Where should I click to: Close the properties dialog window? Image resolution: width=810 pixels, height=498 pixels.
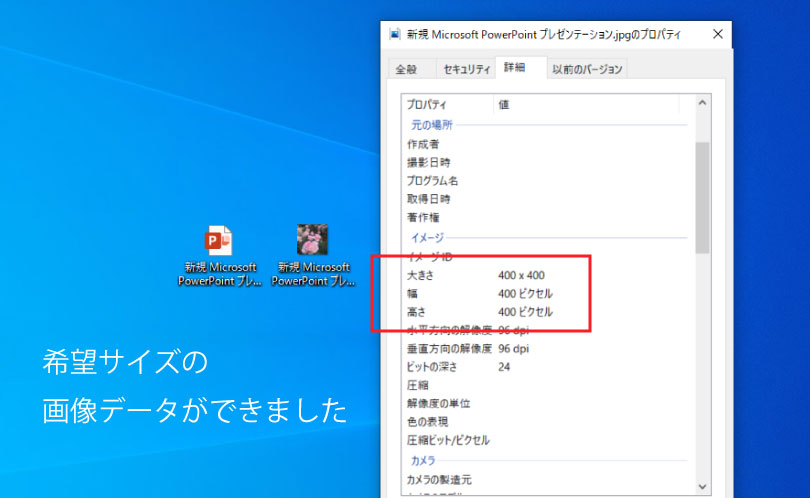(x=717, y=34)
